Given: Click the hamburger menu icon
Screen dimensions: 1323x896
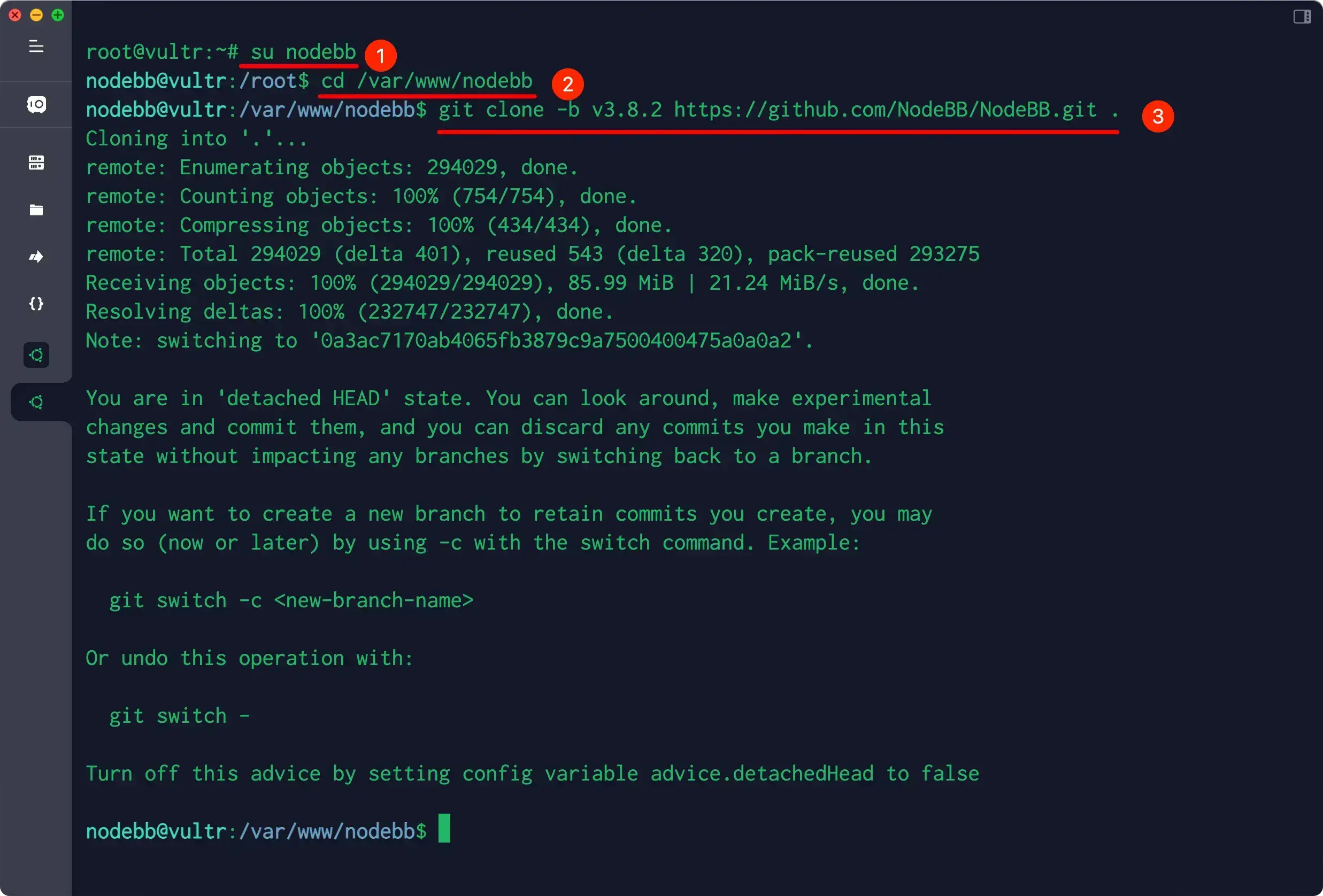Looking at the screenshot, I should pyautogui.click(x=36, y=46).
